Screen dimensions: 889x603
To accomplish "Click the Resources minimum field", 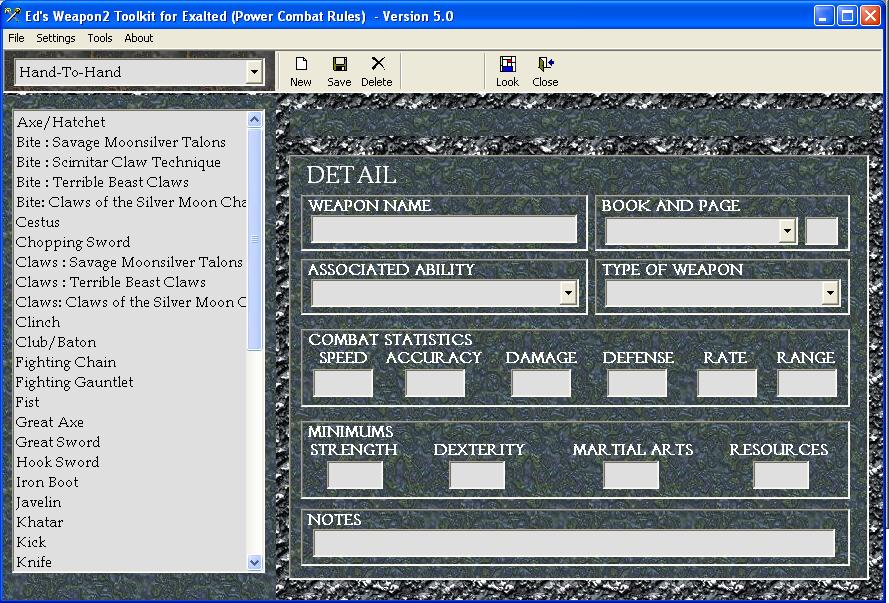I will pos(781,475).
